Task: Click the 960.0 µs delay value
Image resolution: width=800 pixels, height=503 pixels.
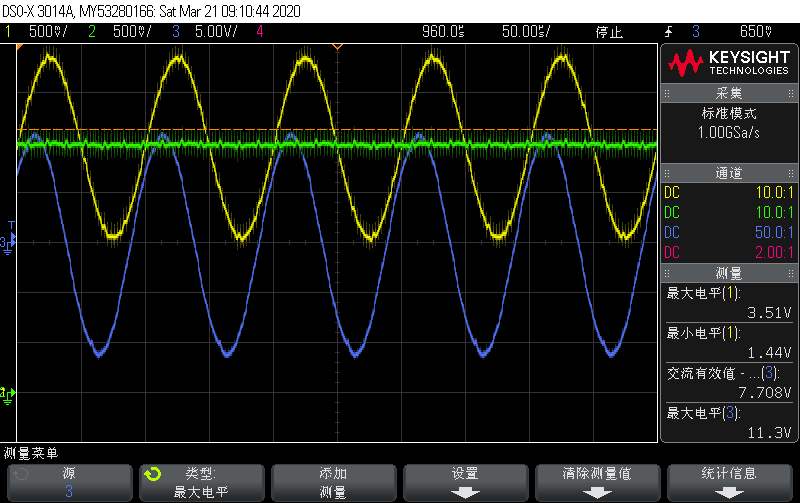Action: (x=443, y=32)
